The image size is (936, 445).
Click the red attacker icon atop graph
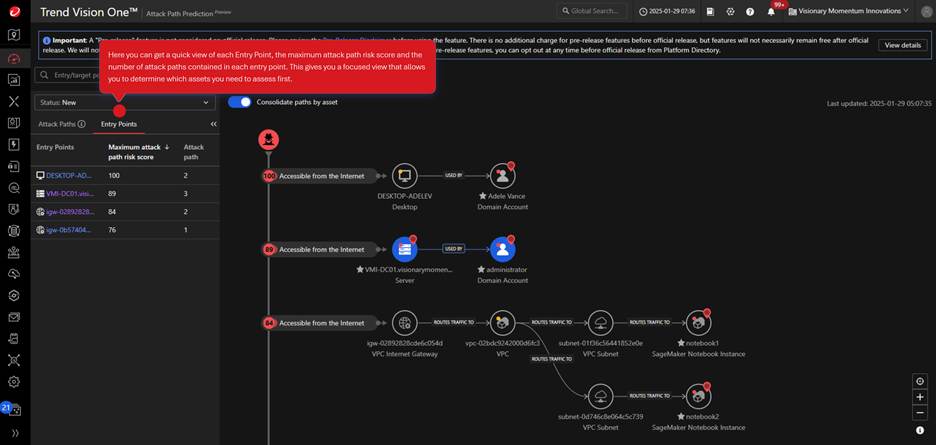coord(269,140)
